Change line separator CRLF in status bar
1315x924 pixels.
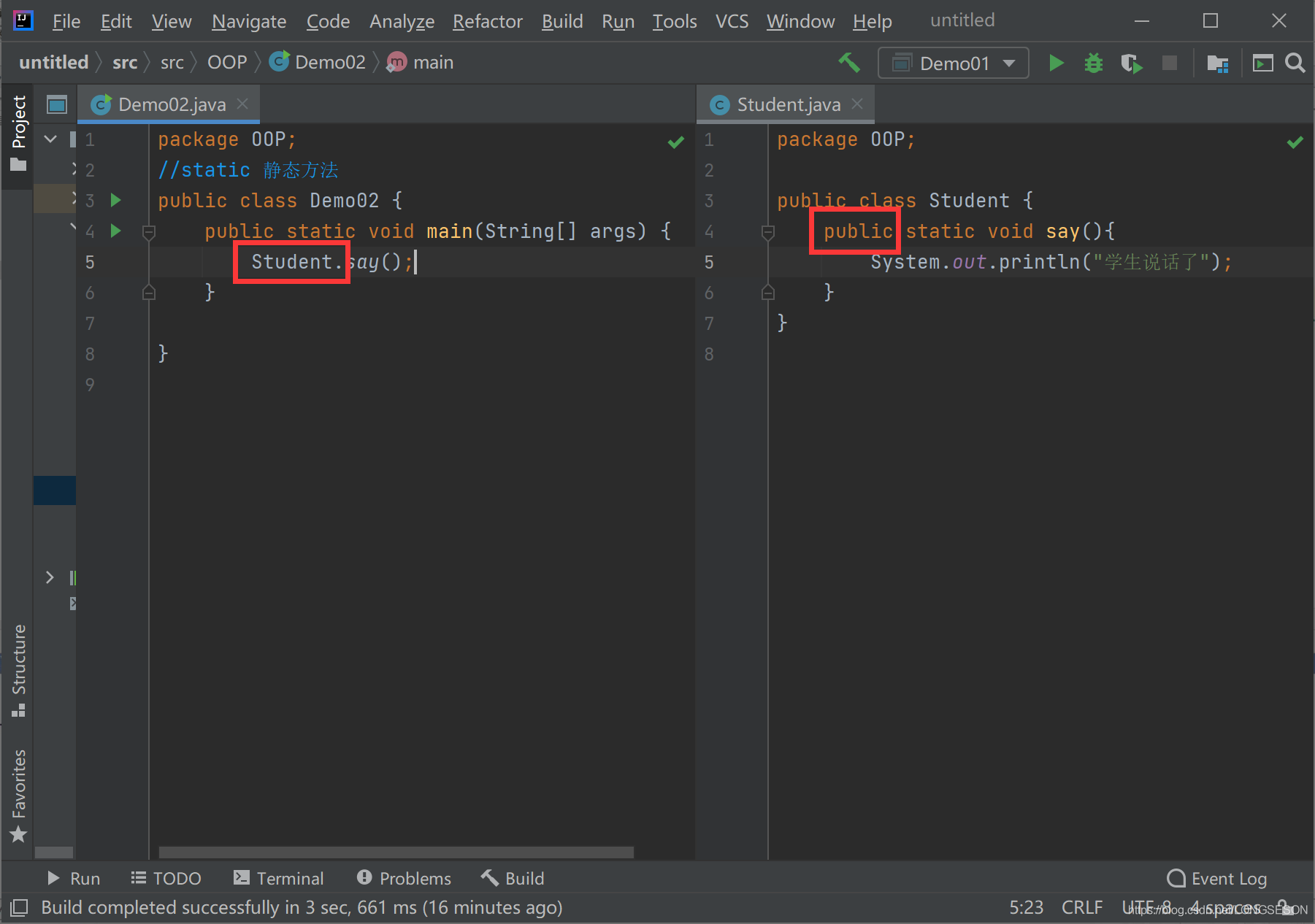[x=1081, y=907]
